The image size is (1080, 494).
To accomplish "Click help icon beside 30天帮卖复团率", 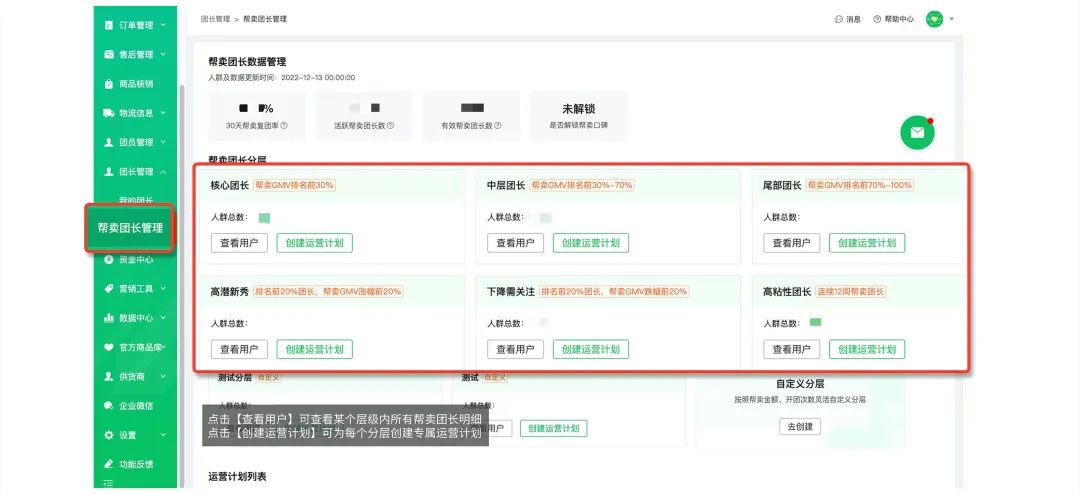I will 284,126.
